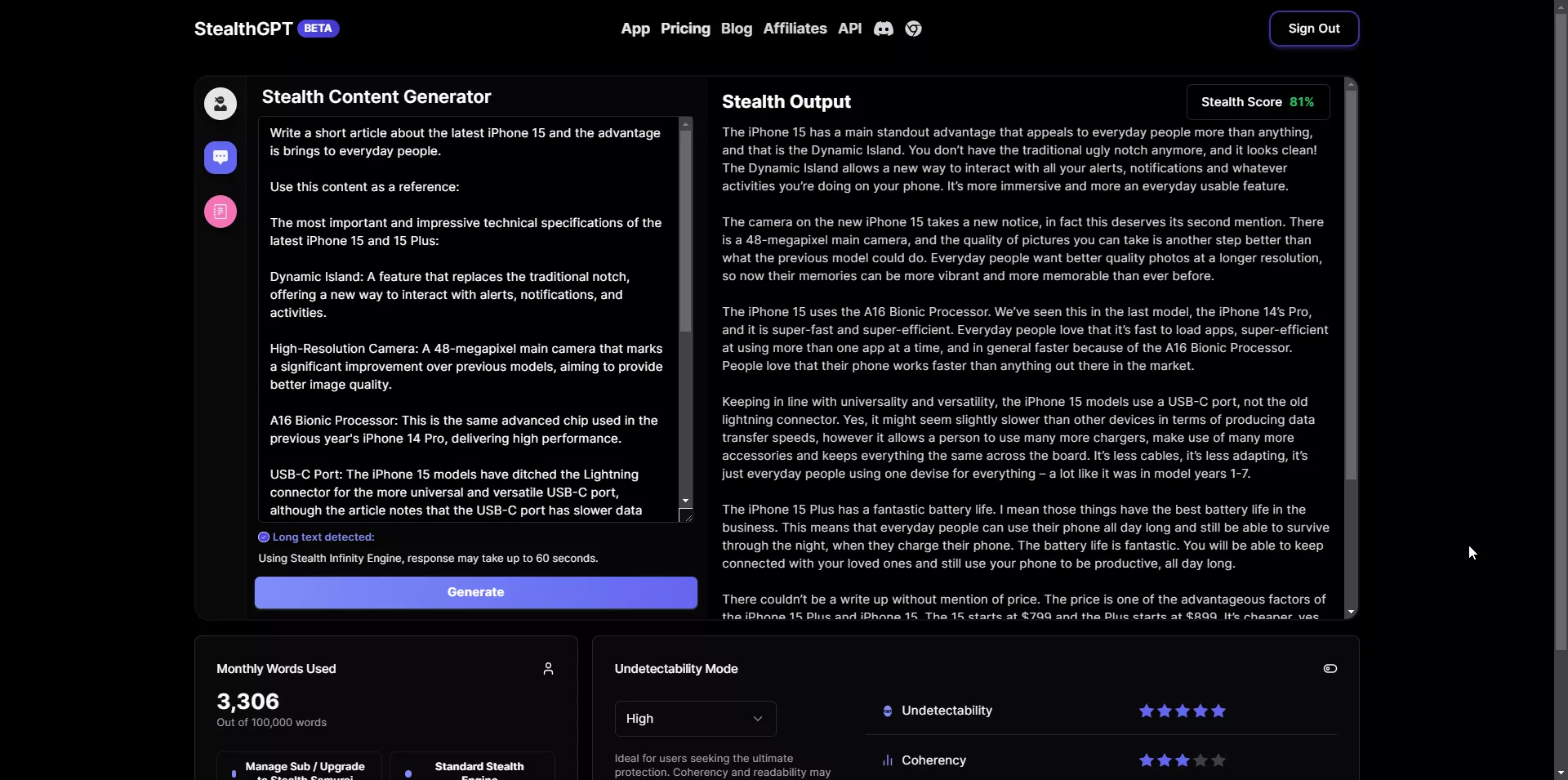1568x780 pixels.
Task: Click the Sign Out button
Action: tap(1313, 29)
